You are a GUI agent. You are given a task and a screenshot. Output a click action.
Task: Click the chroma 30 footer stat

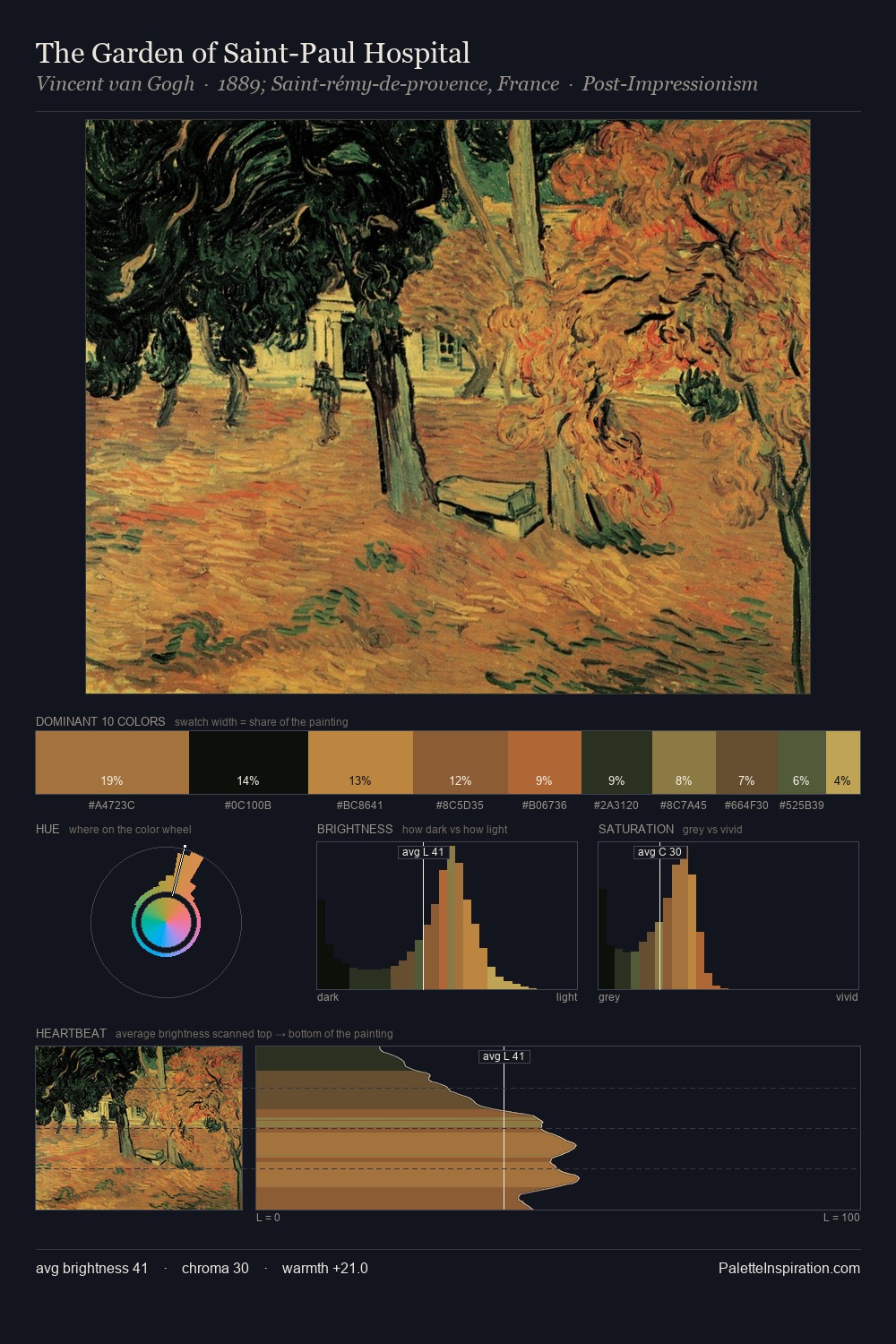[215, 1268]
